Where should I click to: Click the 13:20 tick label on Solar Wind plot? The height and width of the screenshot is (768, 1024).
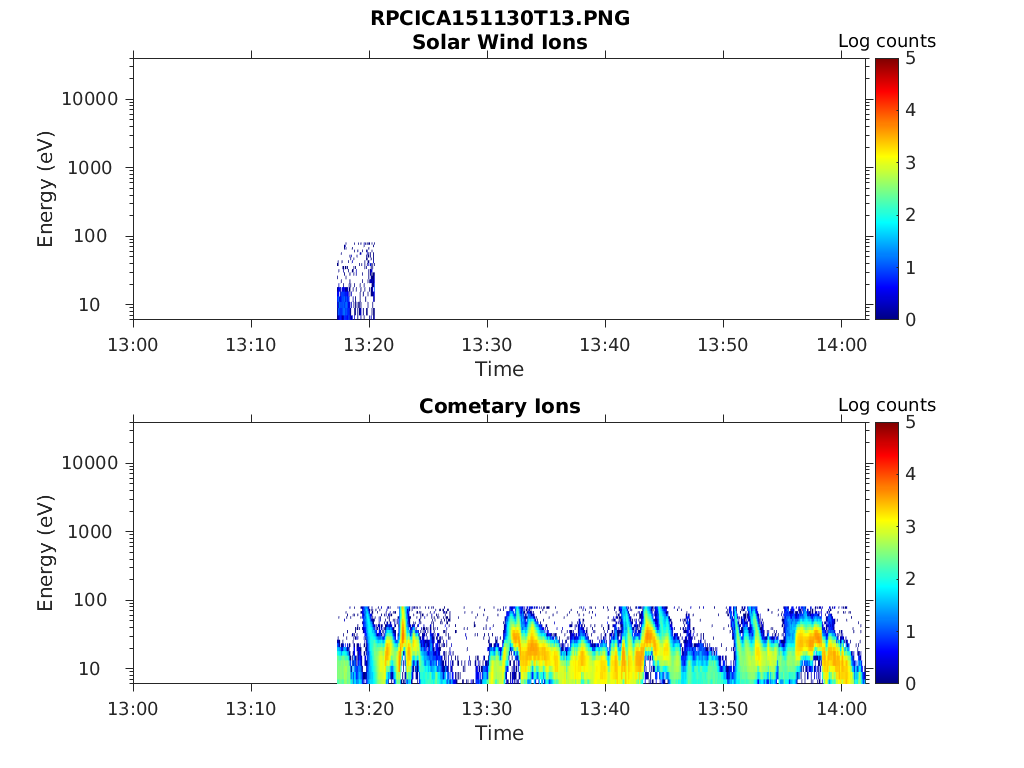(x=369, y=344)
